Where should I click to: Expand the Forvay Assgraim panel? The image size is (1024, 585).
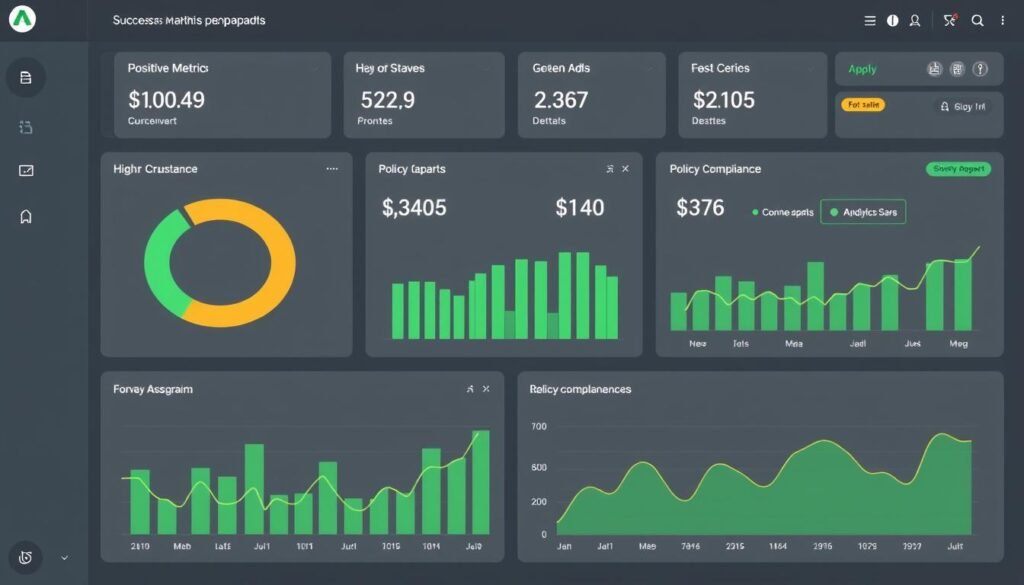point(470,389)
